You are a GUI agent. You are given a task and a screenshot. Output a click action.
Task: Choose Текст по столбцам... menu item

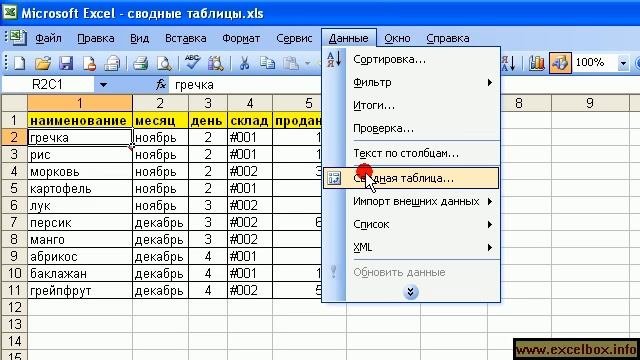411,153
